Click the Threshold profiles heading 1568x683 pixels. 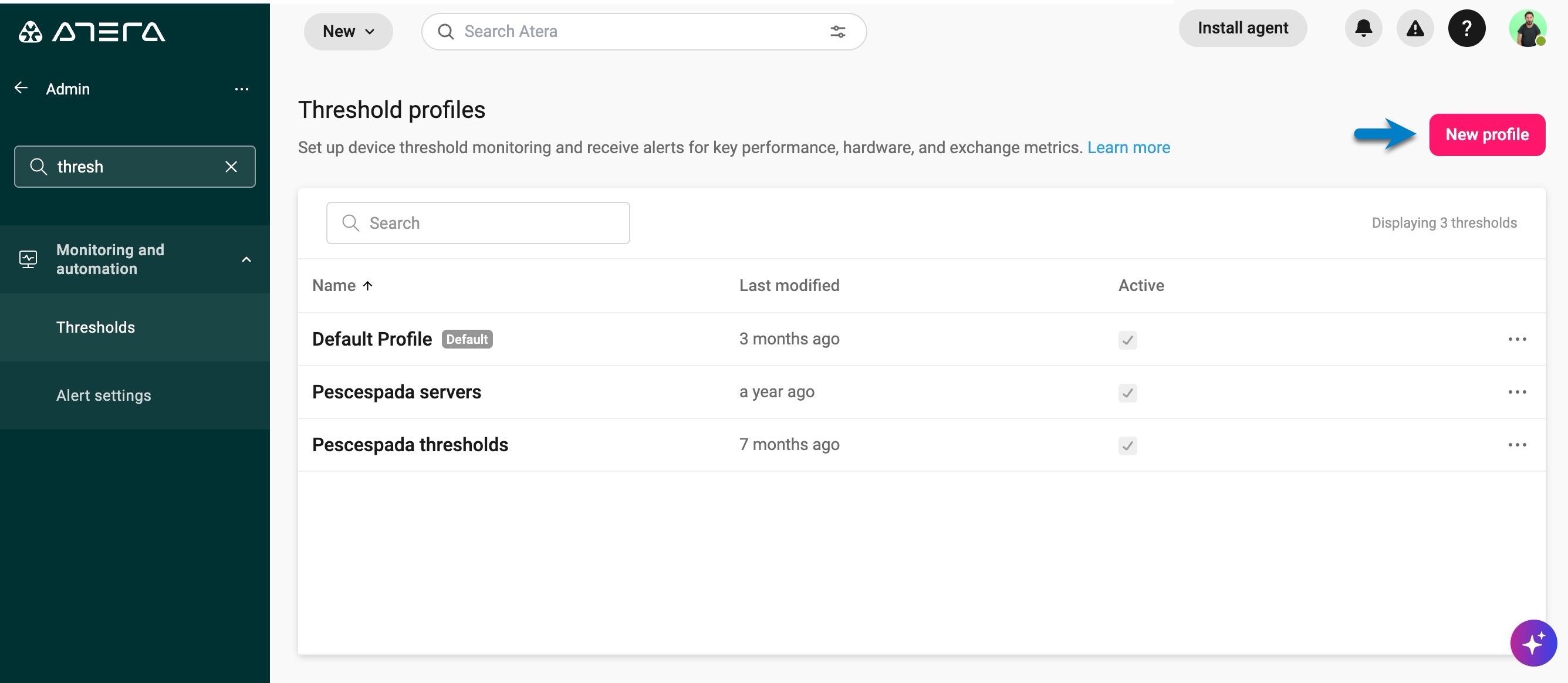pos(391,110)
